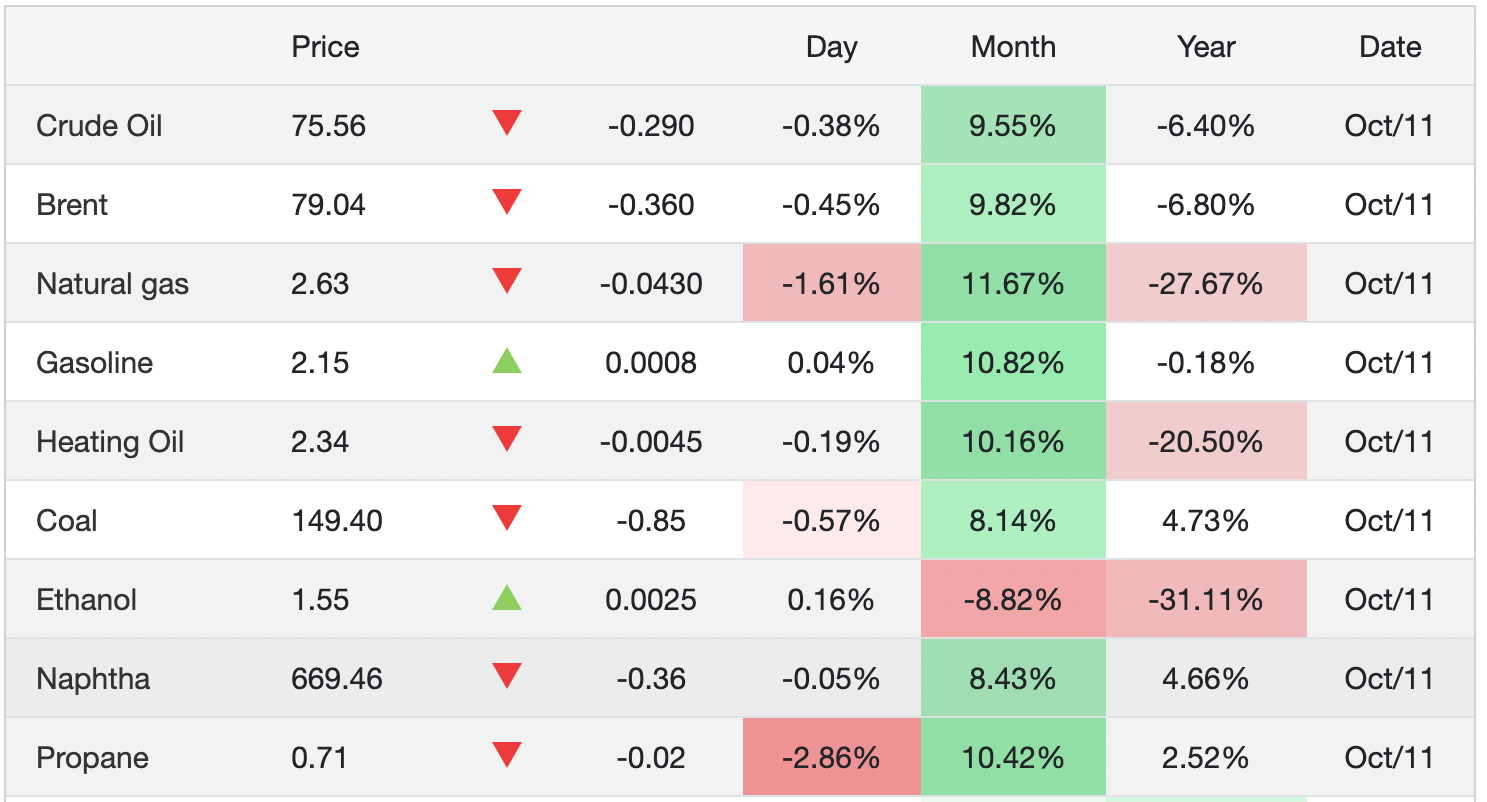The height and width of the screenshot is (802, 1487).
Task: Click the Oct/11 date in Propane row
Action: (1389, 757)
